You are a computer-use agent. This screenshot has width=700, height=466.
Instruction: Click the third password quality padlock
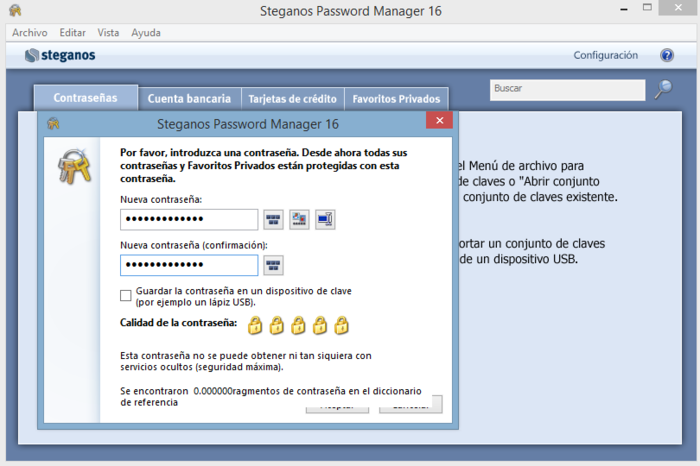pos(298,325)
